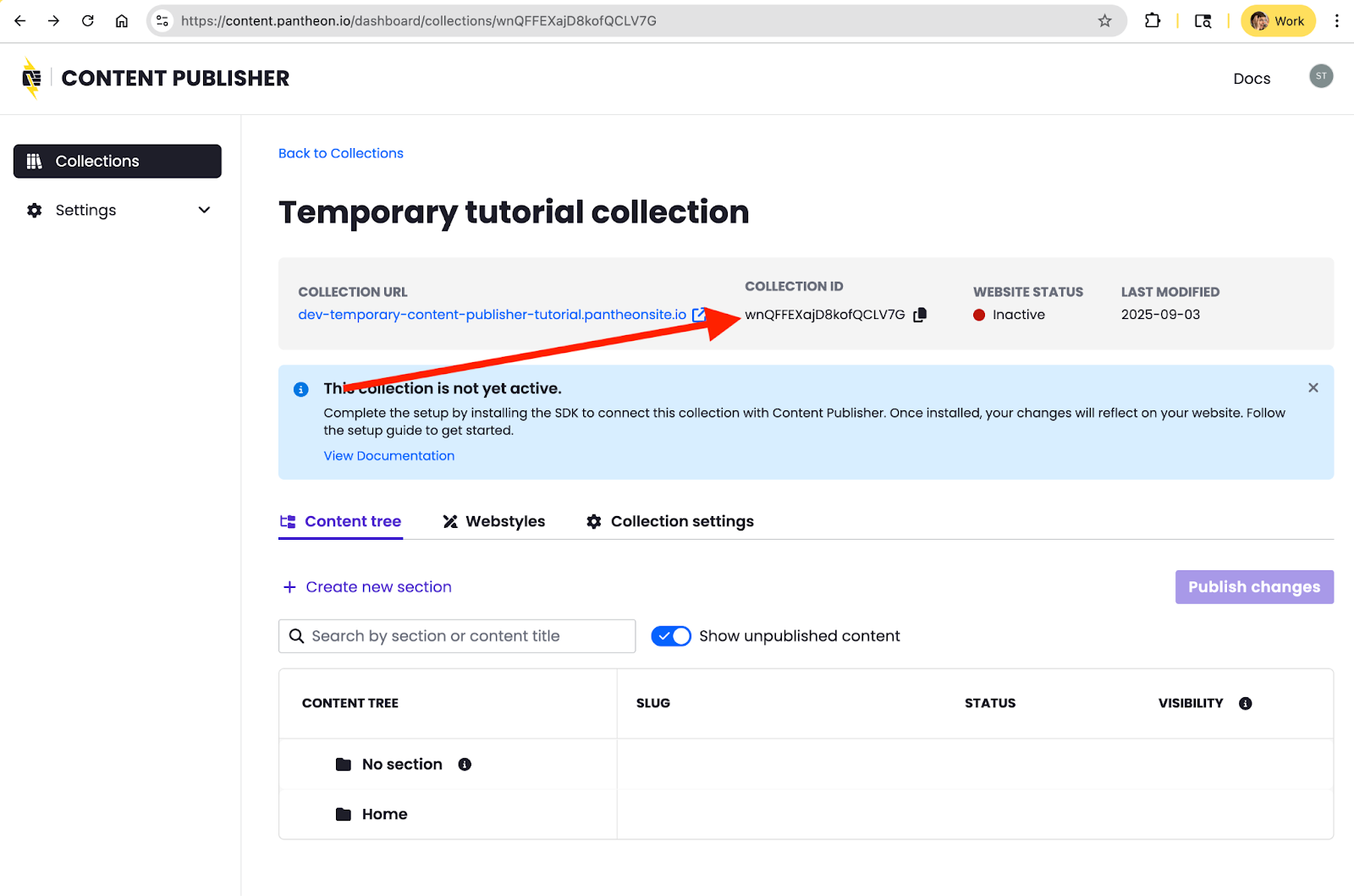Click Create new section
This screenshot has width=1354, height=896.
click(367, 587)
